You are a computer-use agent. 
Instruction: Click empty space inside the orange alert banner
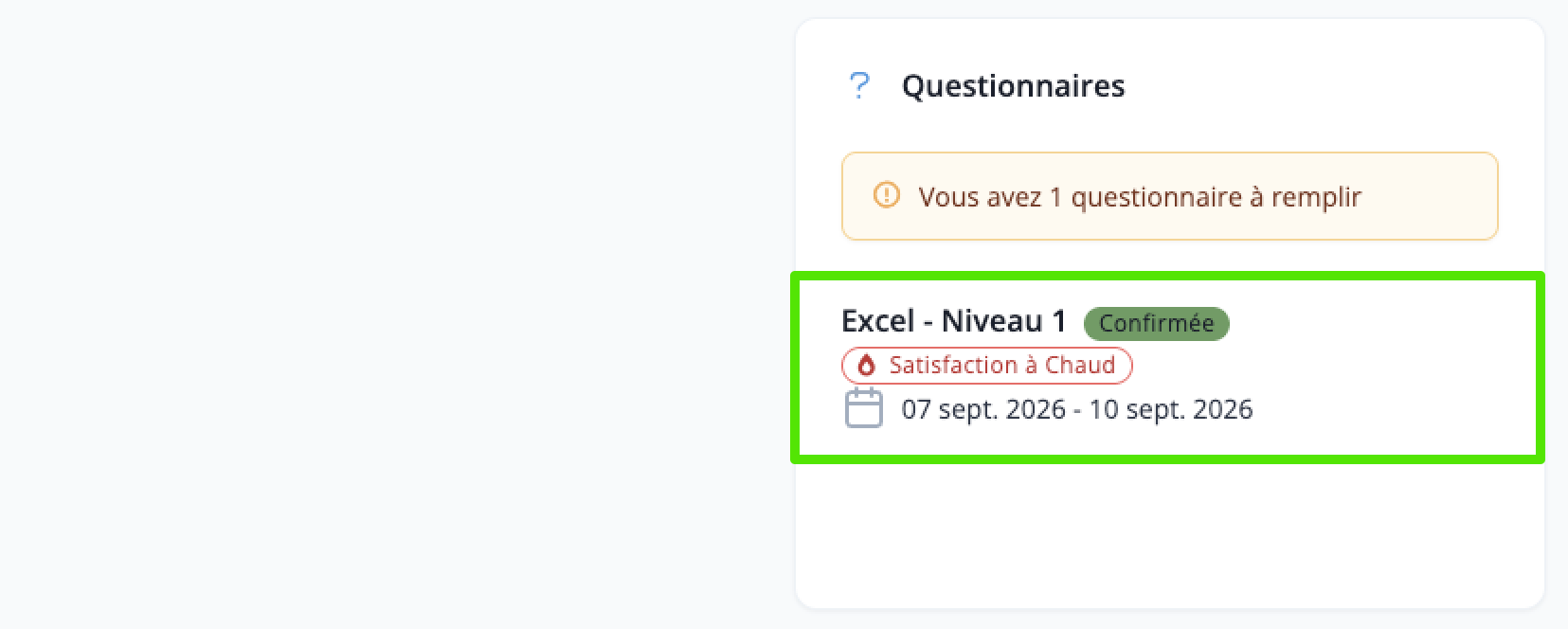[x=1431, y=196]
